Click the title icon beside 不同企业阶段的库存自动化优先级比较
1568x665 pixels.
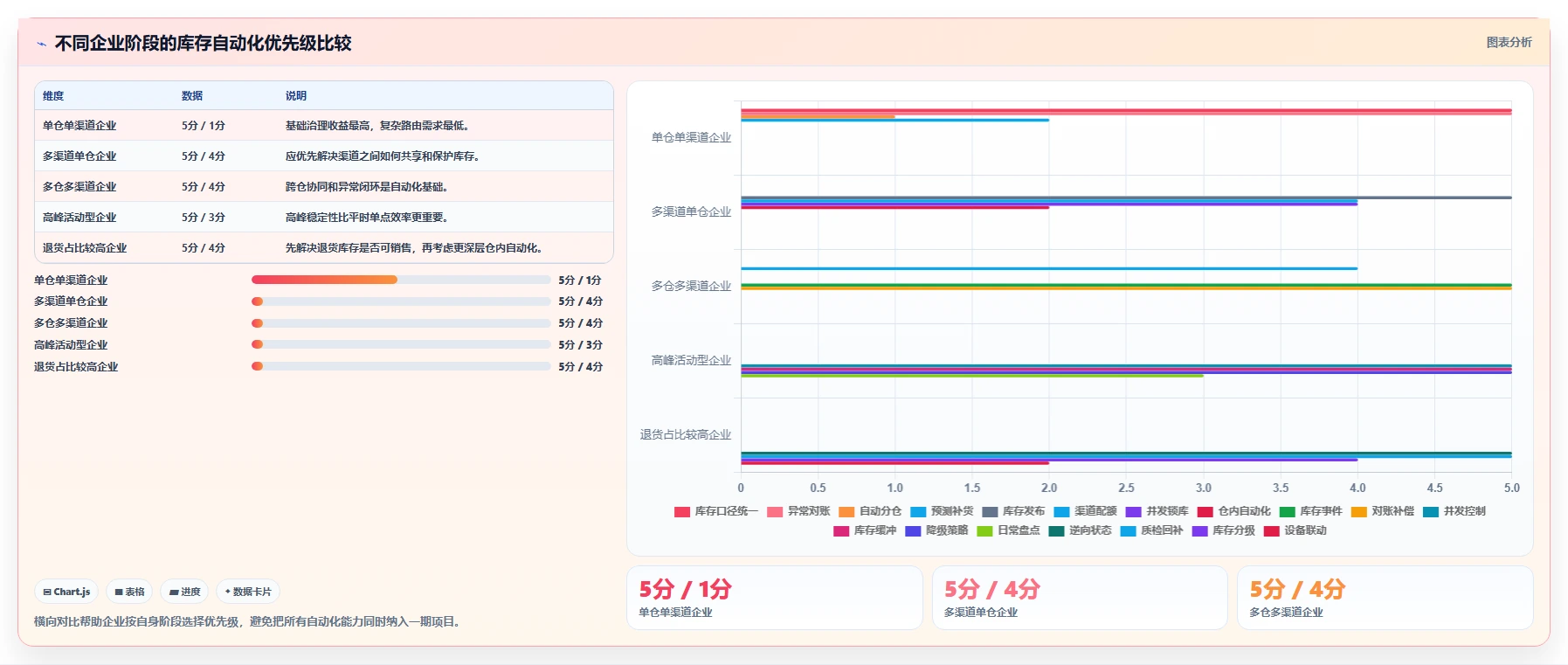tap(41, 44)
